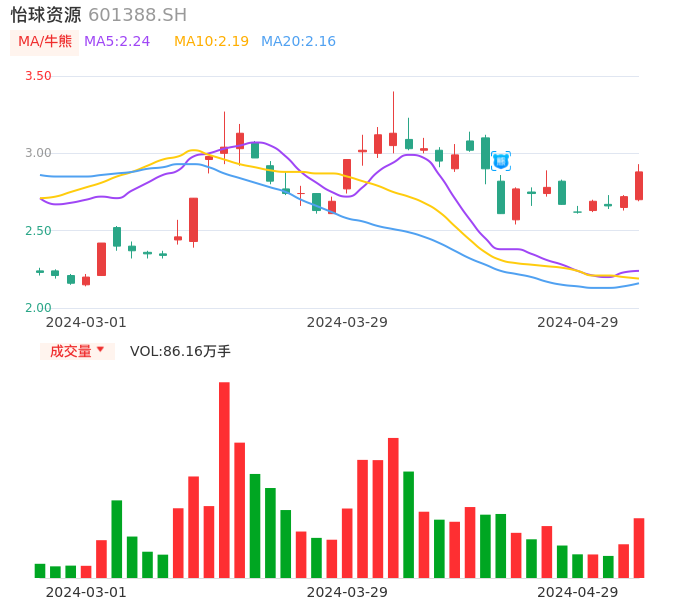Click the blue bear signal marker icon
Image resolution: width=686 pixels, height=606 pixels.
(501, 160)
